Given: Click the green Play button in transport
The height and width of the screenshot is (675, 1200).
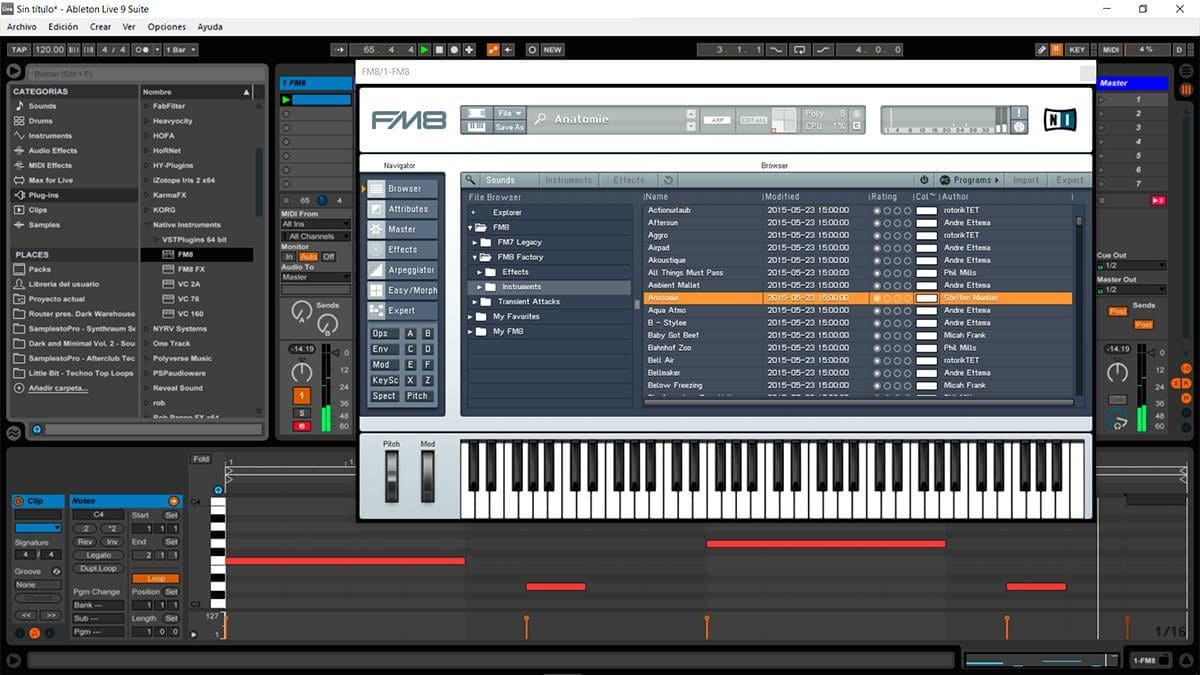Looking at the screenshot, I should coord(425,49).
